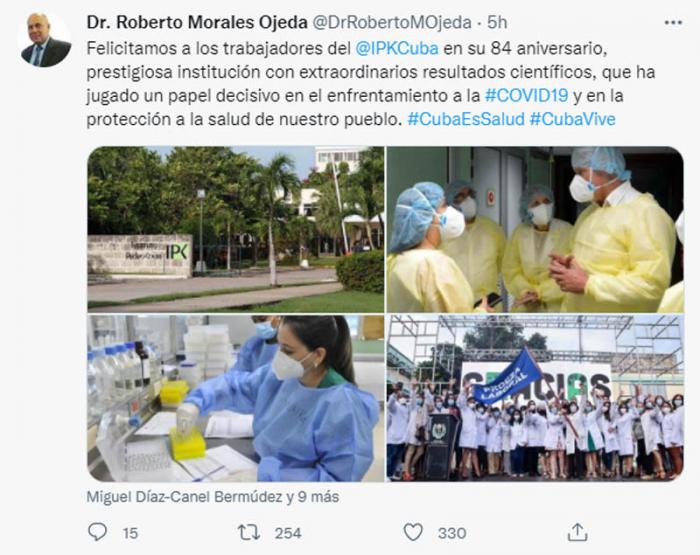The width and height of the screenshot is (700, 555).
Task: View photo of staff in yellow gowns
Action: (535, 229)
